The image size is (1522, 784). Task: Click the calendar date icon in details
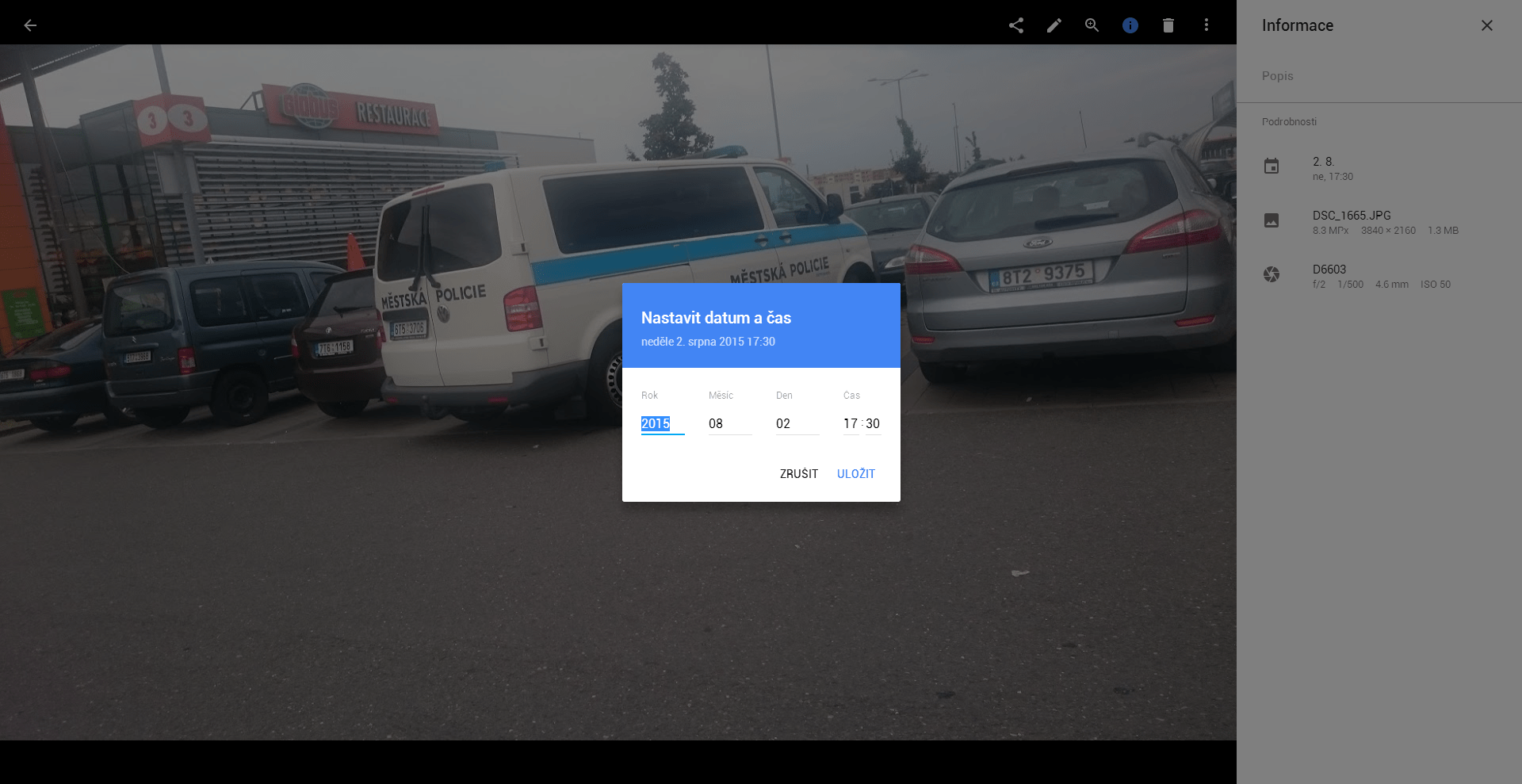pos(1272,166)
